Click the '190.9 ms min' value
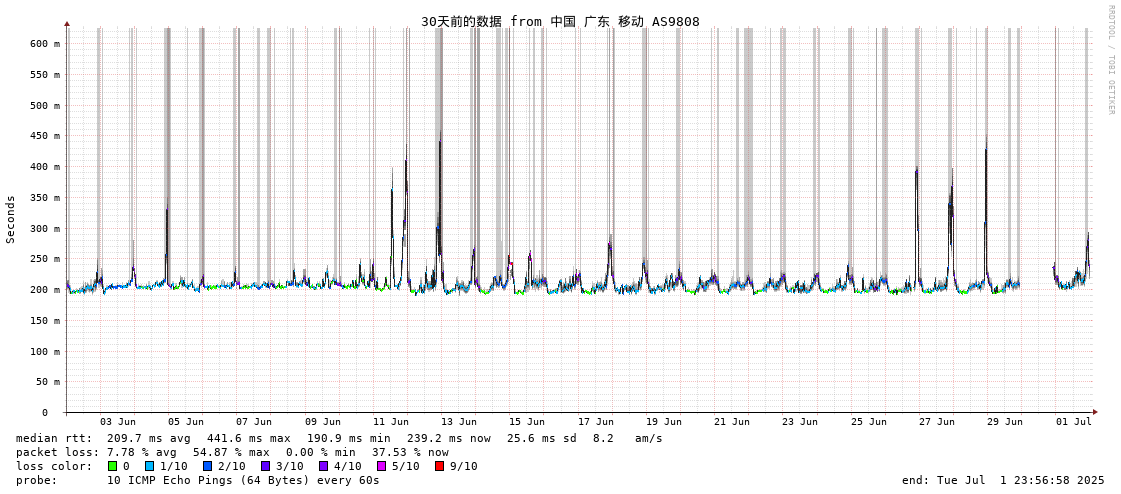Image resolution: width=1121 pixels, height=494 pixels. (x=349, y=438)
